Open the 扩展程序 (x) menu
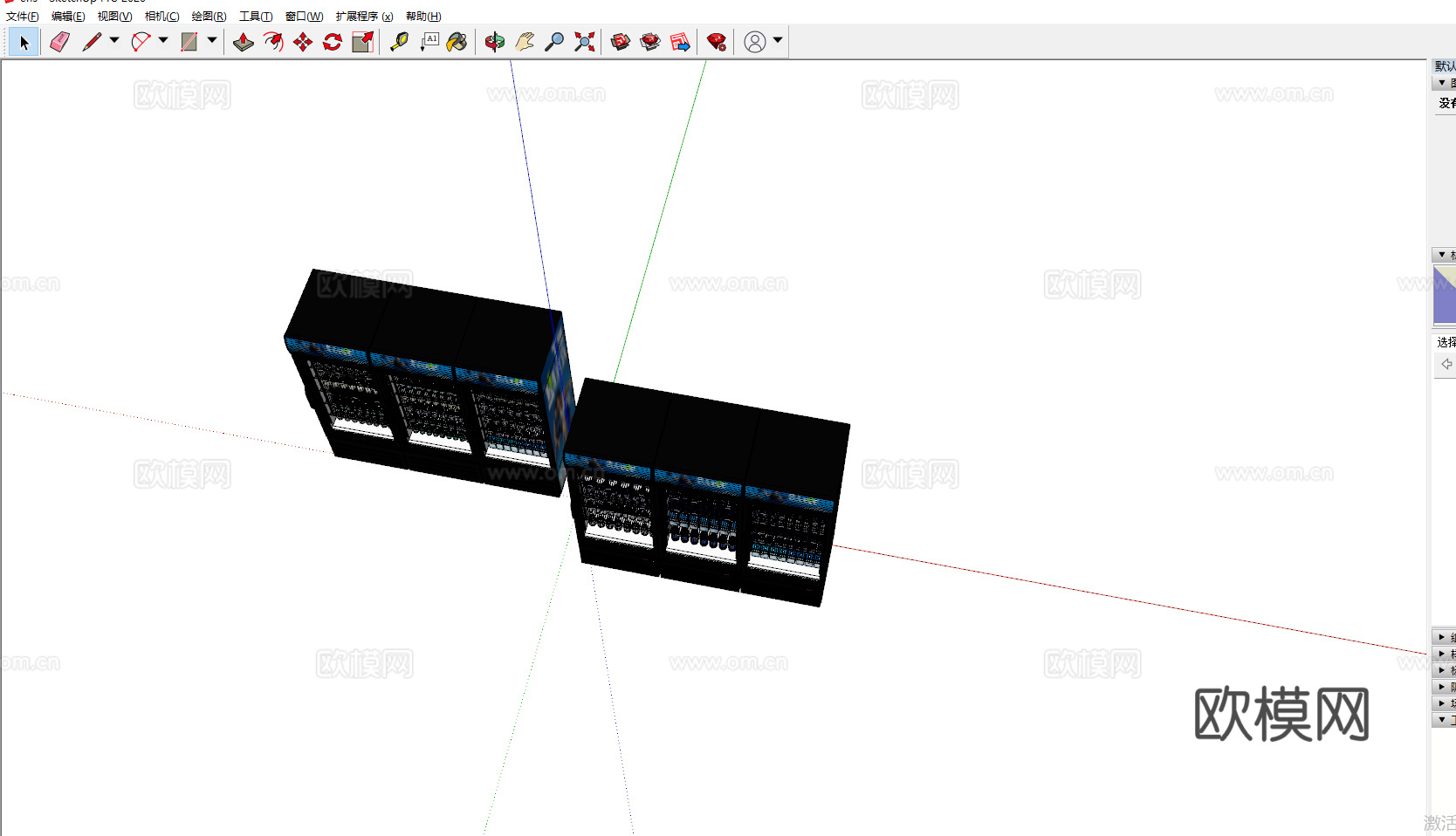The height and width of the screenshot is (836, 1456). click(x=364, y=17)
